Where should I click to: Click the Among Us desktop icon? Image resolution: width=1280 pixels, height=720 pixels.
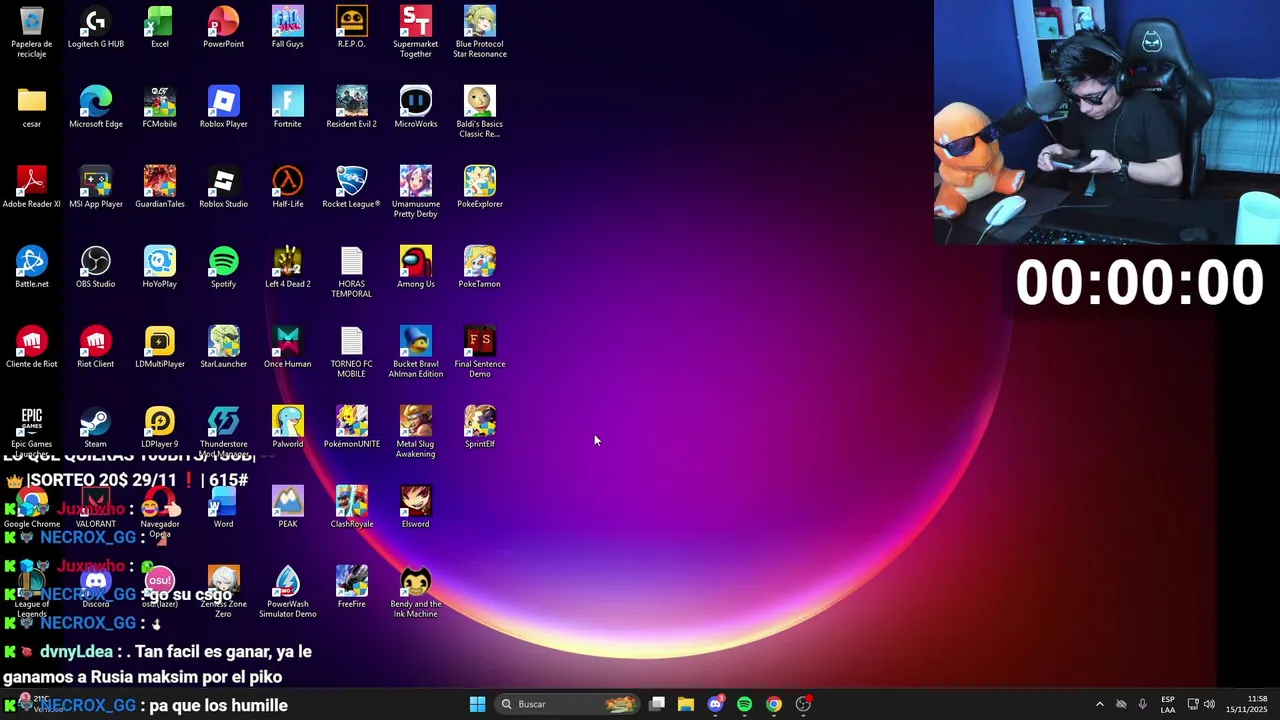point(416,267)
